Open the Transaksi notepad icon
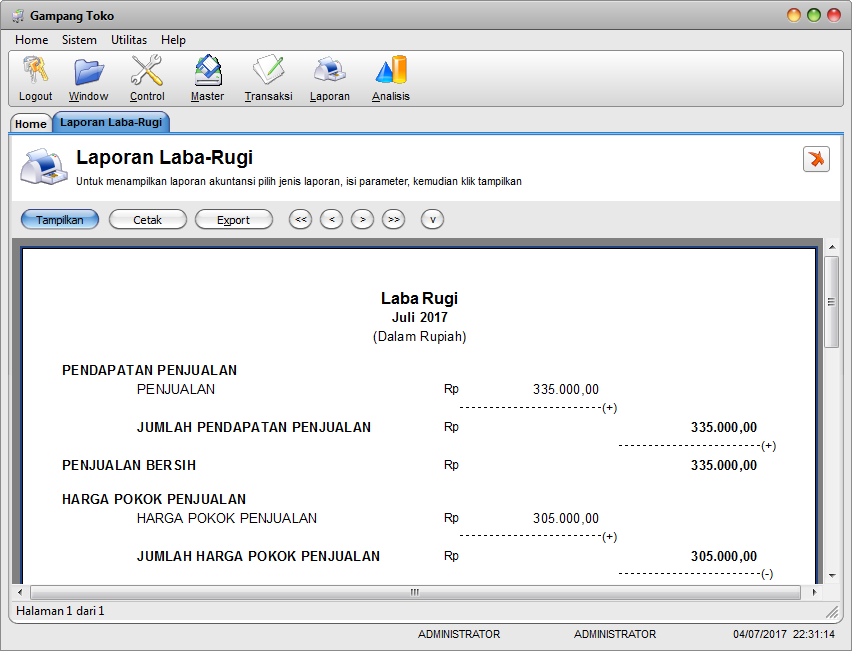 268,70
